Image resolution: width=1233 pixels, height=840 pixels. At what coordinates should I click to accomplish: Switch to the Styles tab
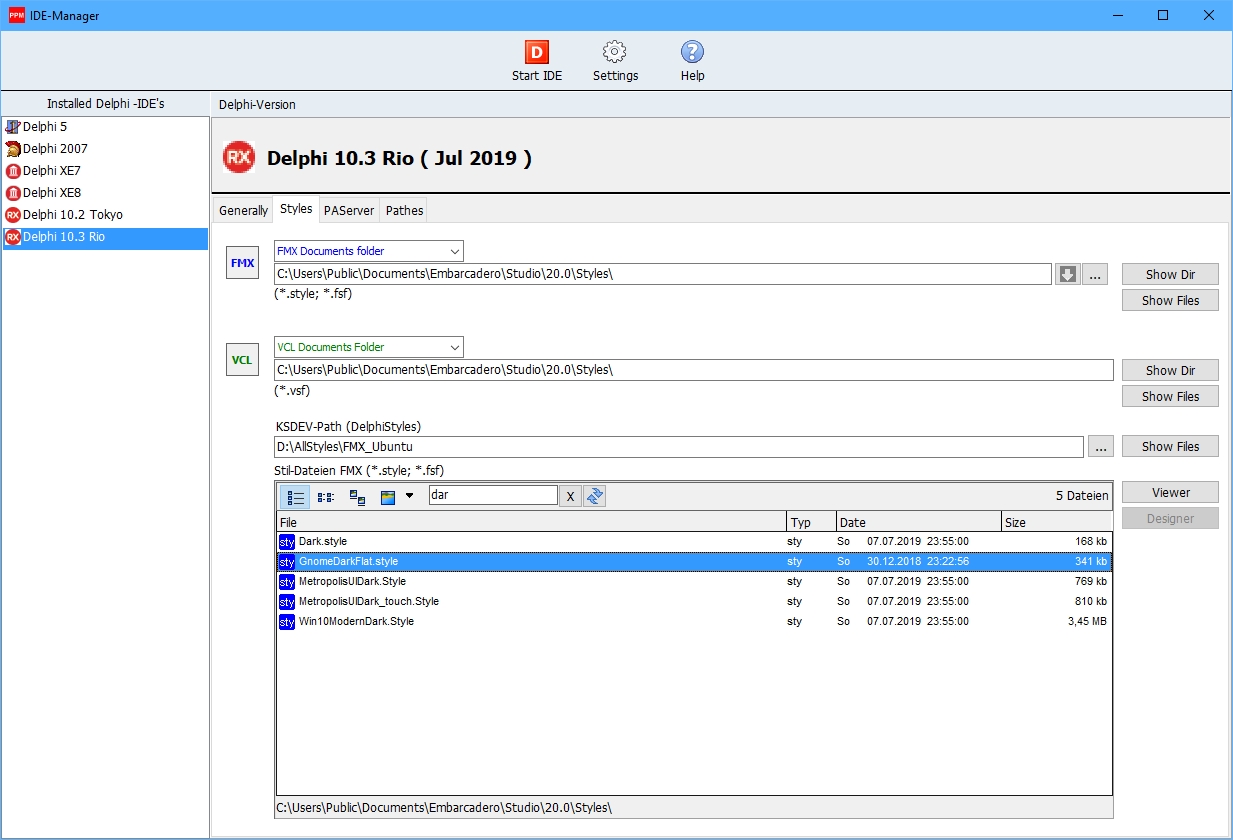pyautogui.click(x=296, y=209)
